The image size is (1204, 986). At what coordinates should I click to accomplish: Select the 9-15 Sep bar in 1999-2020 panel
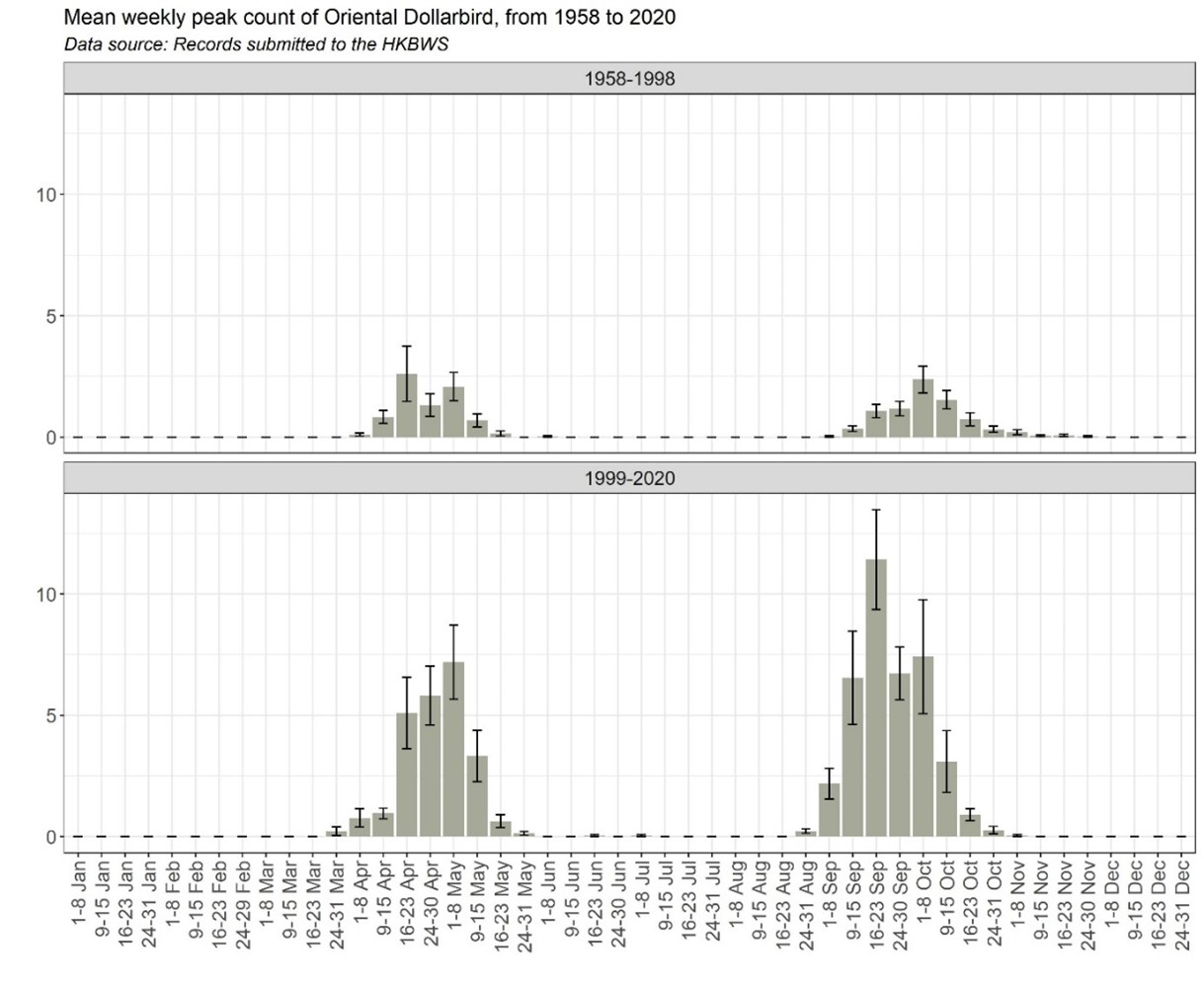coord(852,757)
